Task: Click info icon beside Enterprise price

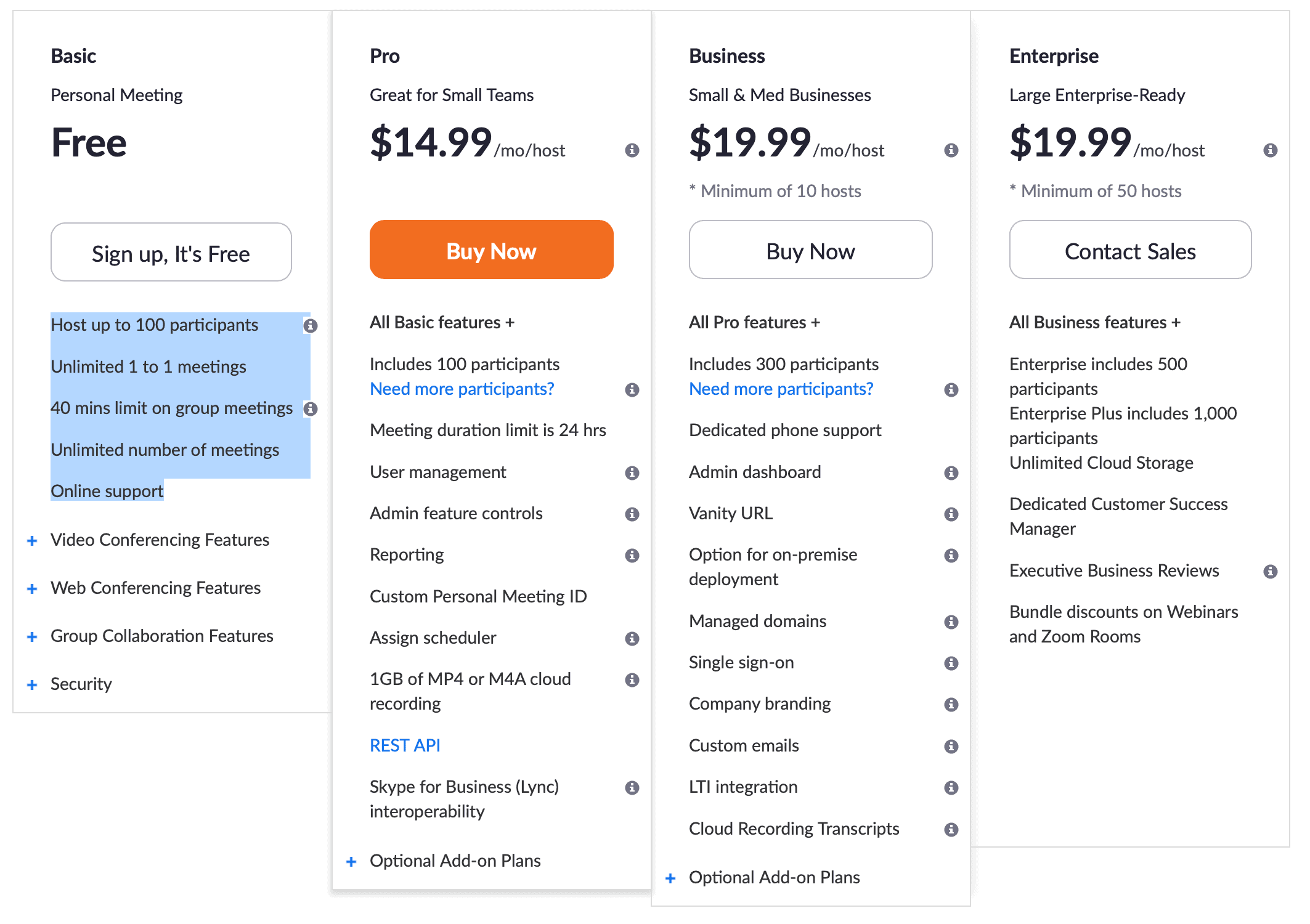Action: tap(1270, 150)
